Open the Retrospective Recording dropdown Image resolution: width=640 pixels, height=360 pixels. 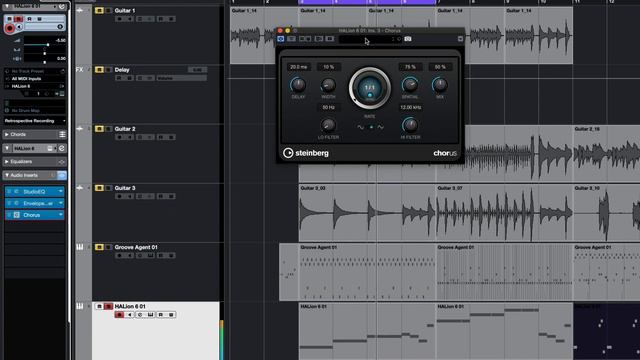click(x=35, y=121)
